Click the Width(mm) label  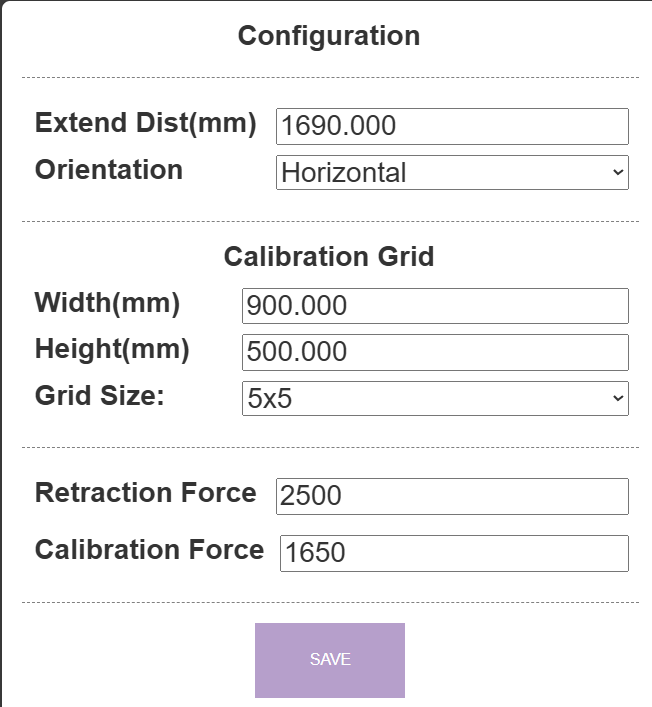(107, 303)
